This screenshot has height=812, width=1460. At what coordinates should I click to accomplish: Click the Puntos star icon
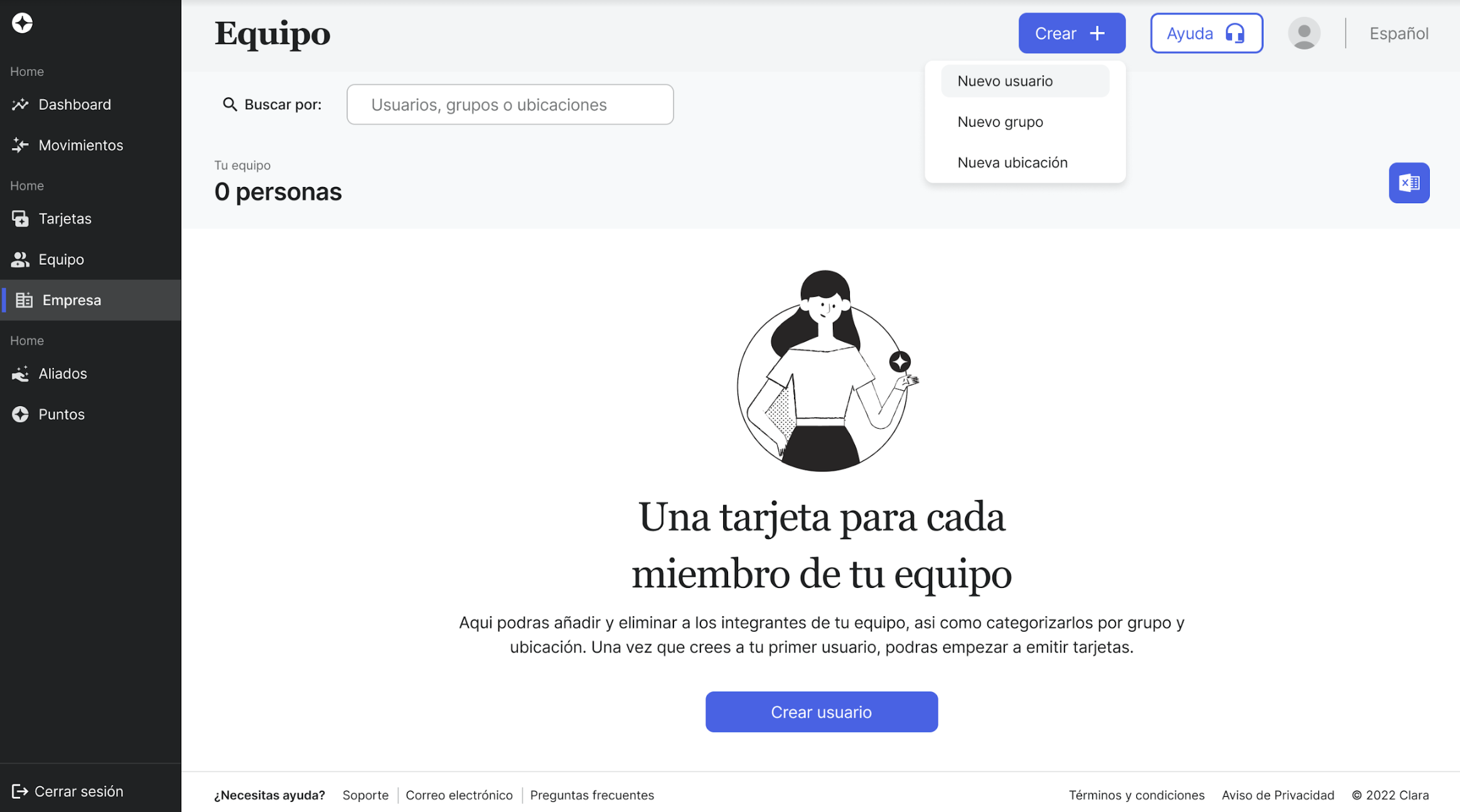click(x=20, y=415)
